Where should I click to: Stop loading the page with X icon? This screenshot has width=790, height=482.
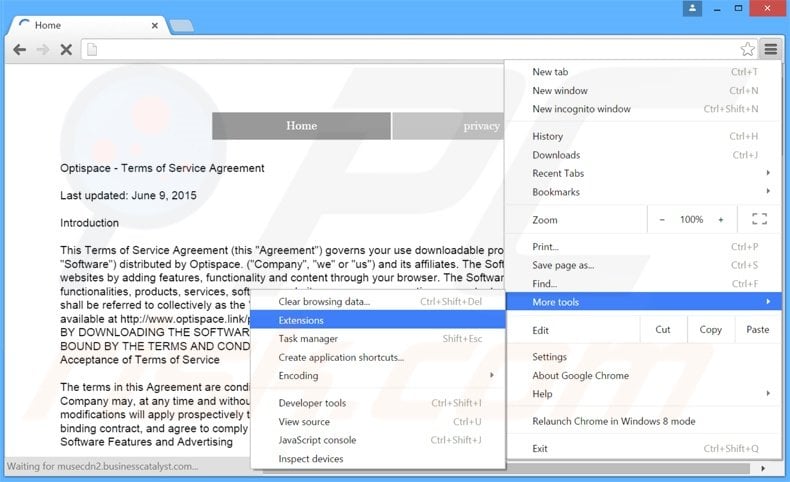click(x=66, y=49)
